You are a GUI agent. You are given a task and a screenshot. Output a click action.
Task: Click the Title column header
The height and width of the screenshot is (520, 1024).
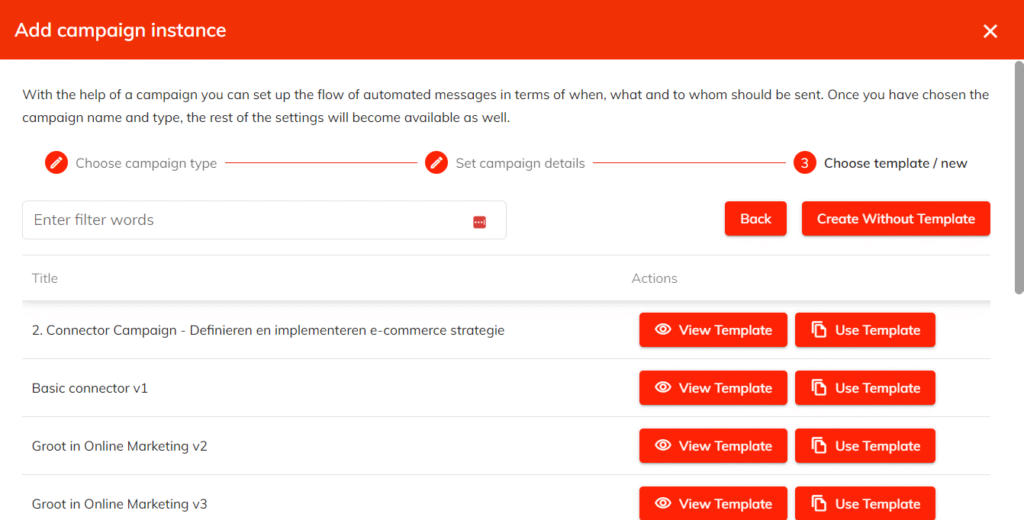tap(45, 278)
